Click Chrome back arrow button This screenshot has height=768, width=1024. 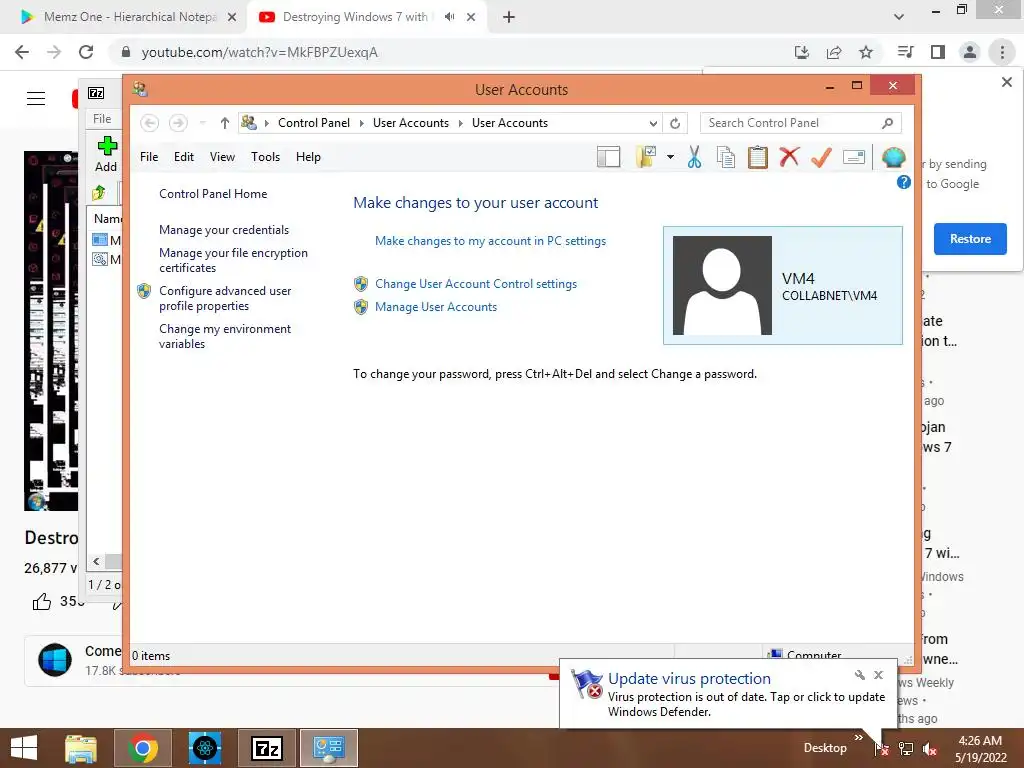[22, 52]
